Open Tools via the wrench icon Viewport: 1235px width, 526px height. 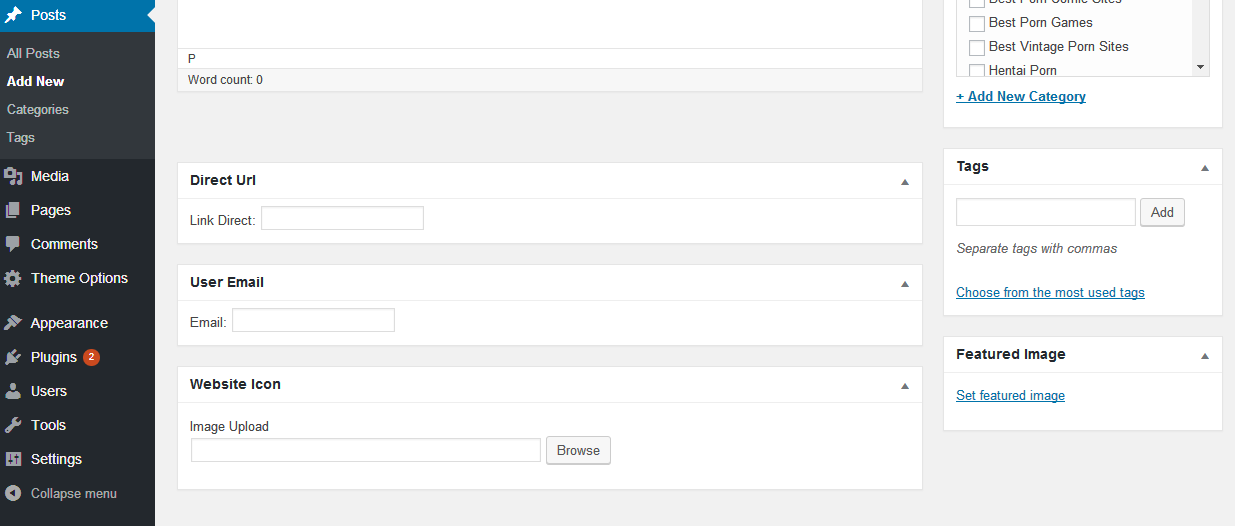pyautogui.click(x=13, y=426)
